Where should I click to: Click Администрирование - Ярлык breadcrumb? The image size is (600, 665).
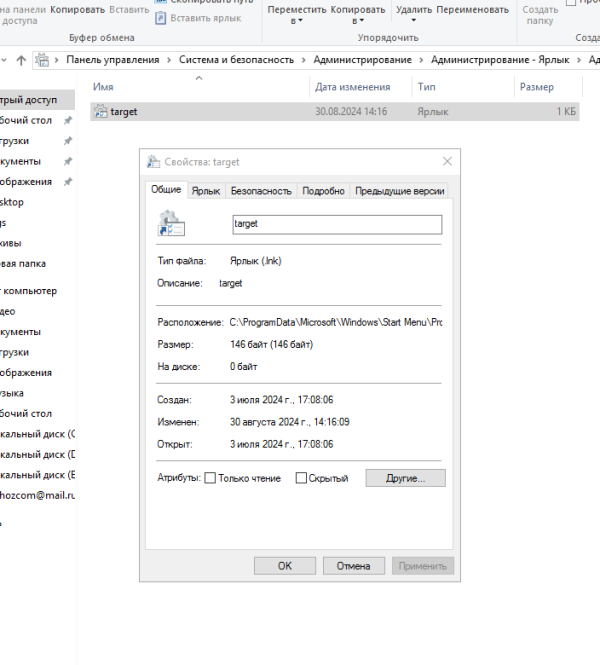(x=500, y=60)
